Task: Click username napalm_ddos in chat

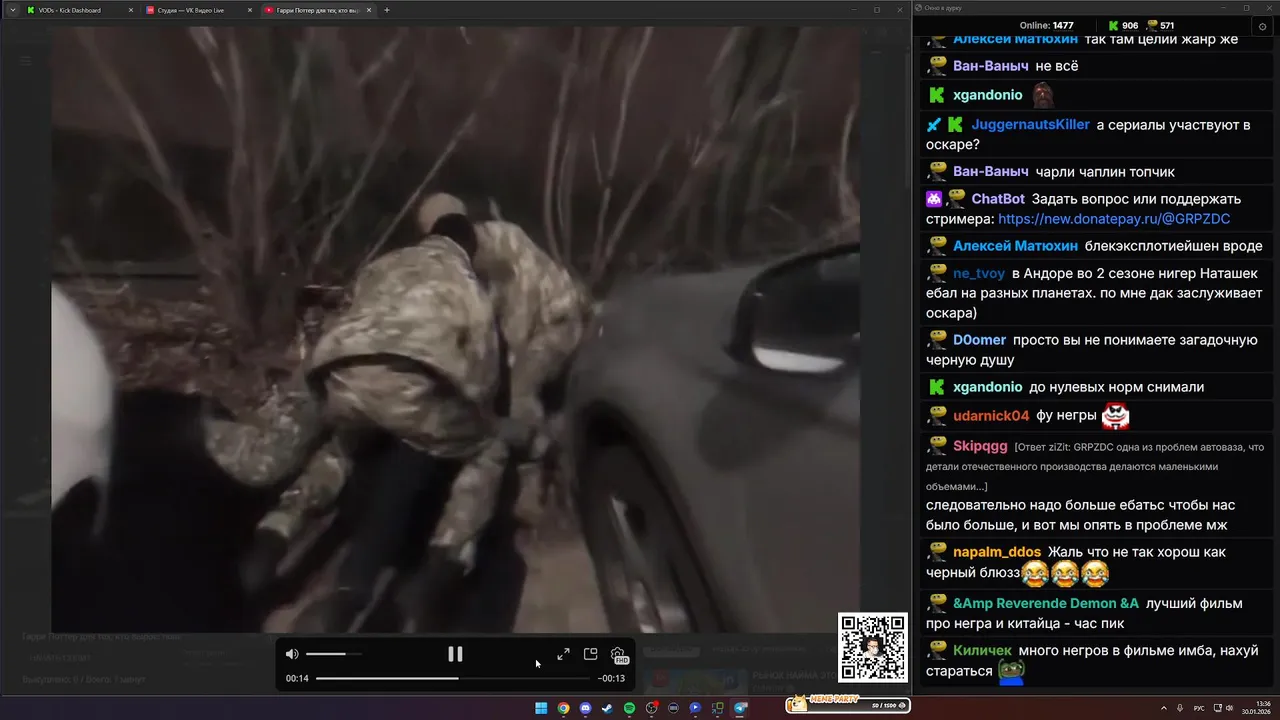Action: 997,552
